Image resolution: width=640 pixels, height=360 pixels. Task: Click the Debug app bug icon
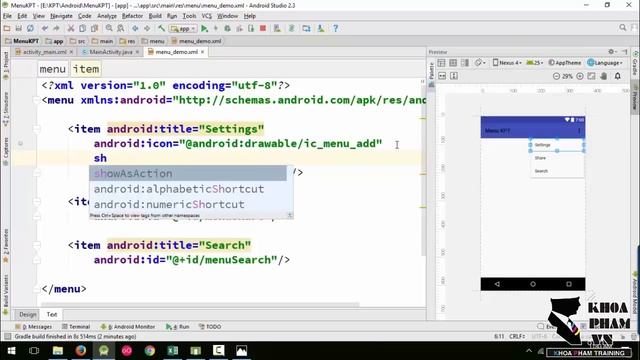pos(227,28)
